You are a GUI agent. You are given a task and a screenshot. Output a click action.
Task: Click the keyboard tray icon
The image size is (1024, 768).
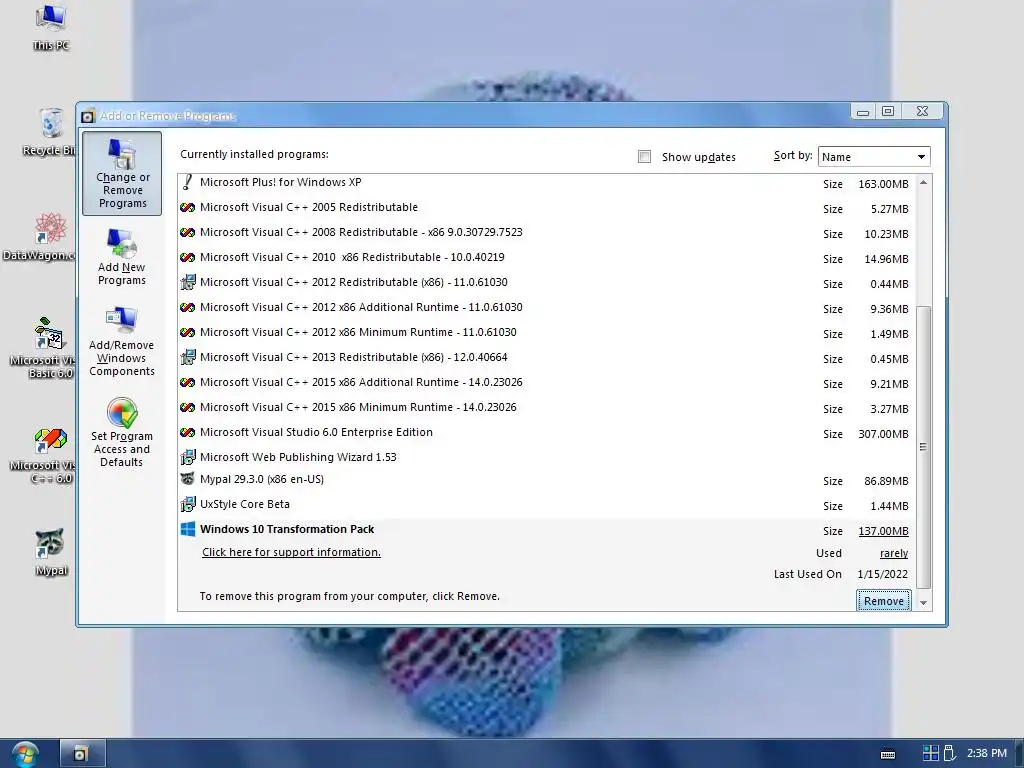pyautogui.click(x=888, y=754)
